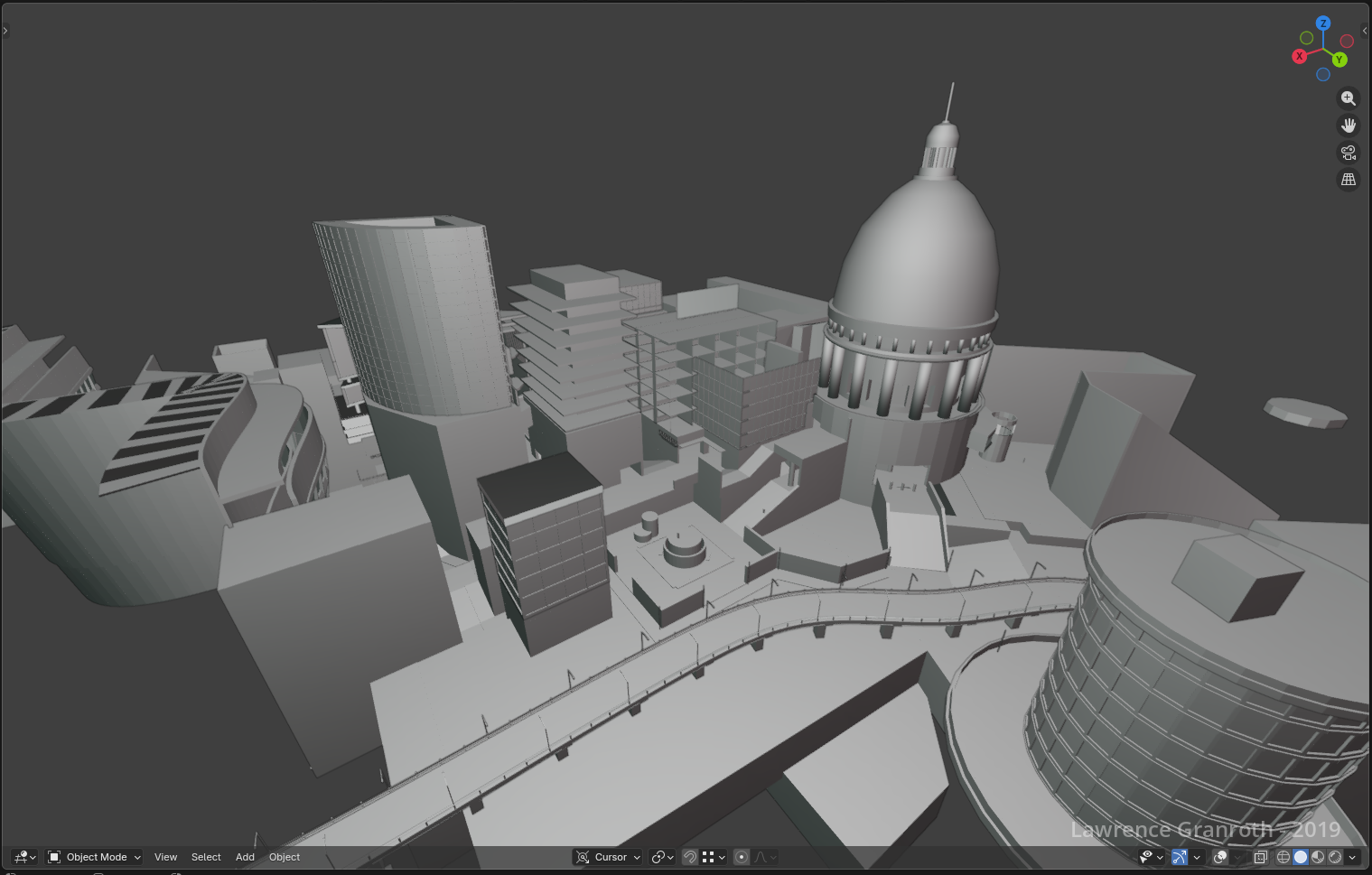Viewport: 1372px width, 875px height.
Task: Toggle snapping magnet icon
Action: (690, 857)
